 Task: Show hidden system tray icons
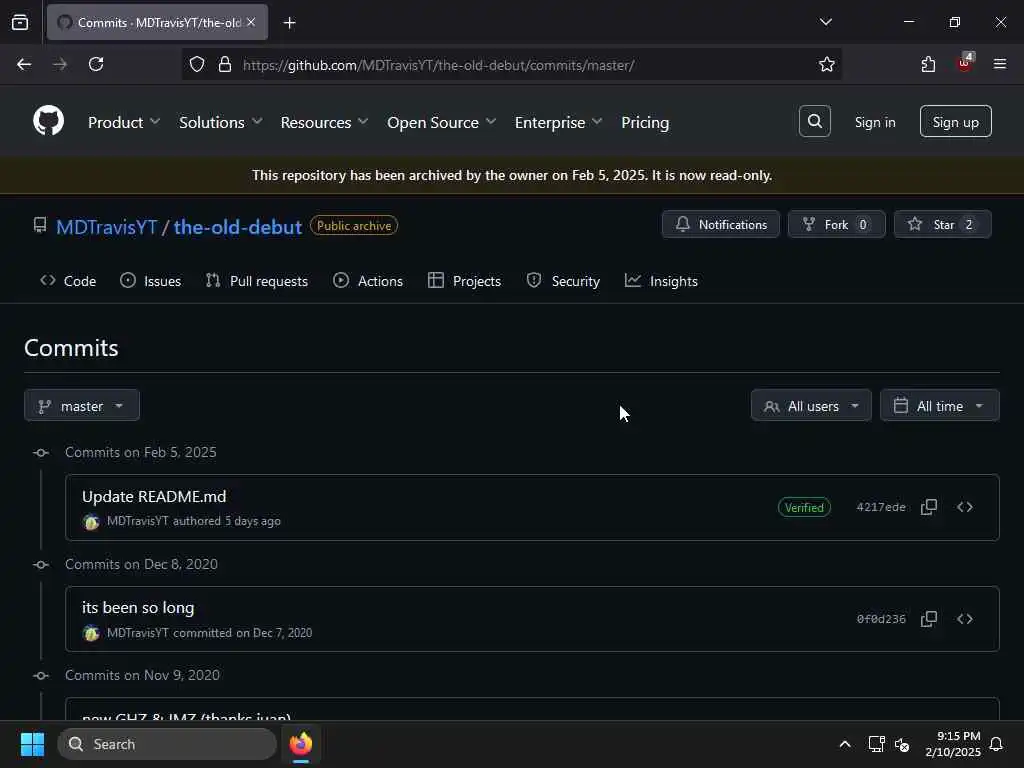click(x=844, y=744)
